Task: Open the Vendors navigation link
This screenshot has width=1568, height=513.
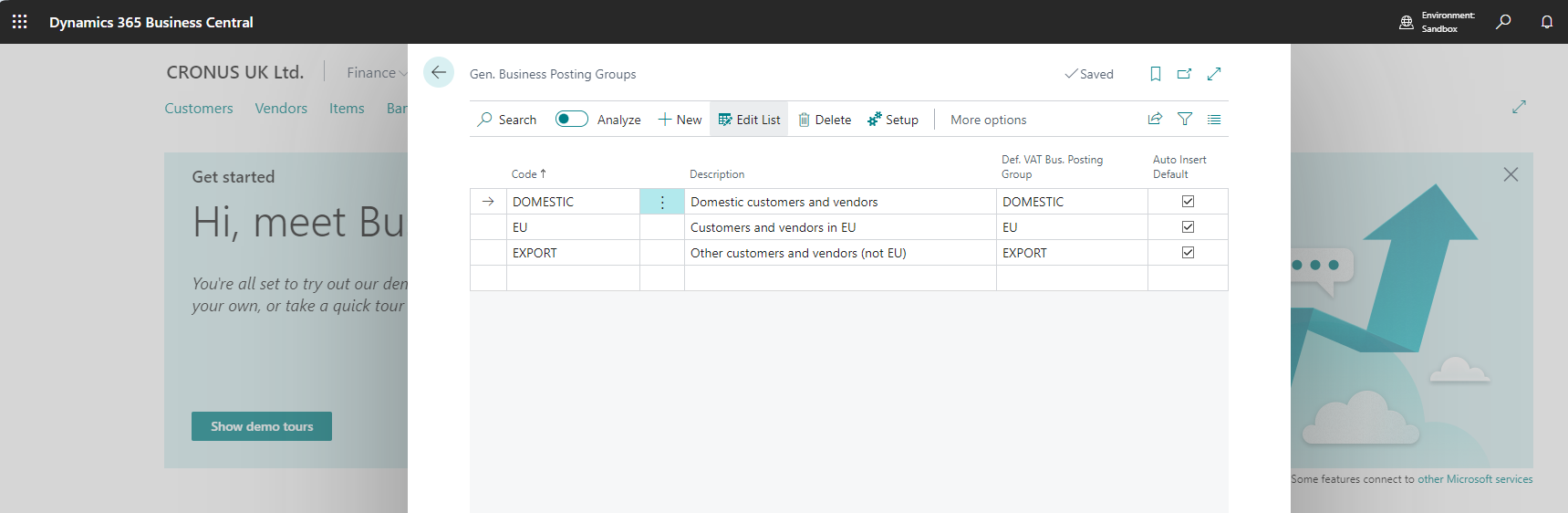Action: (281, 108)
